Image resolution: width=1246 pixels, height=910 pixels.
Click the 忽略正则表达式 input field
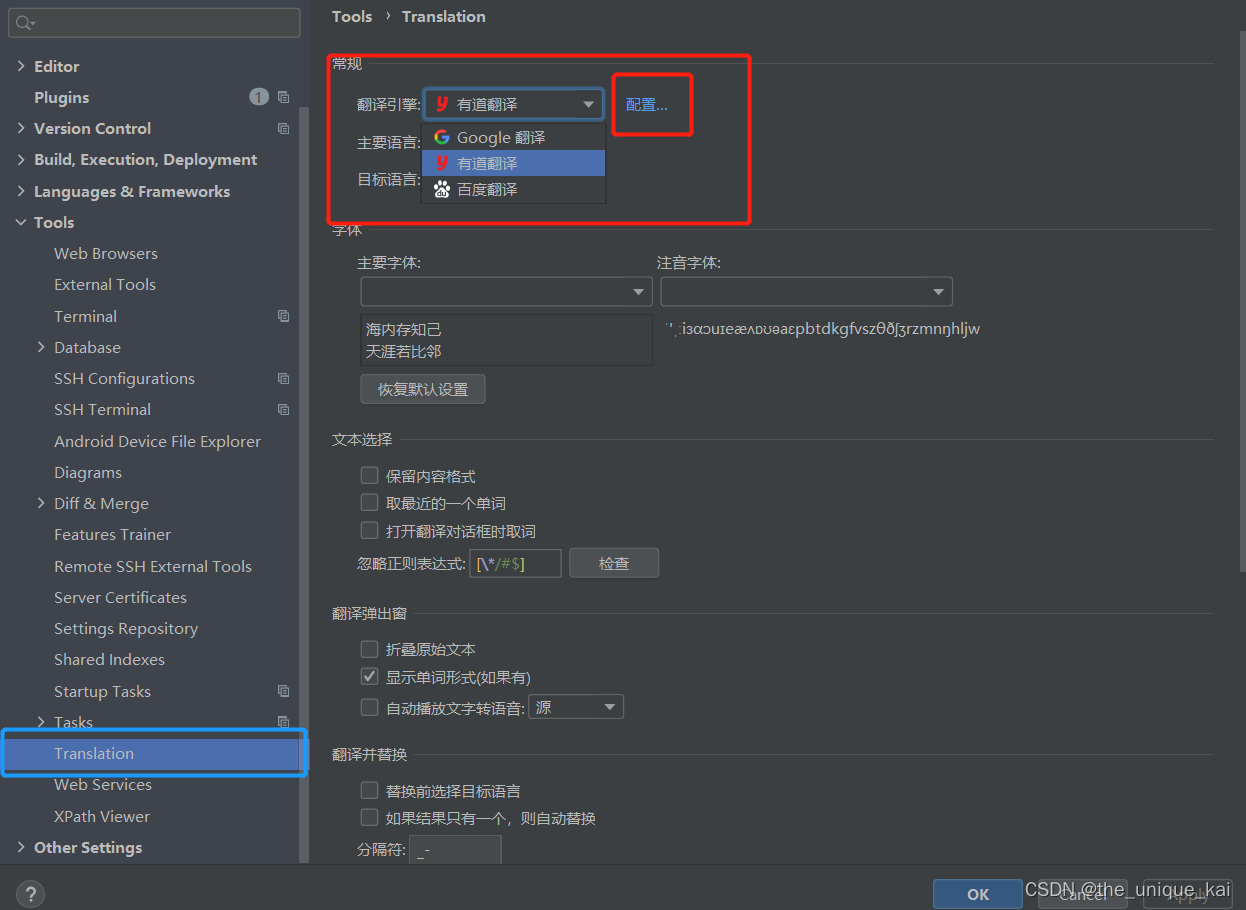pos(515,563)
